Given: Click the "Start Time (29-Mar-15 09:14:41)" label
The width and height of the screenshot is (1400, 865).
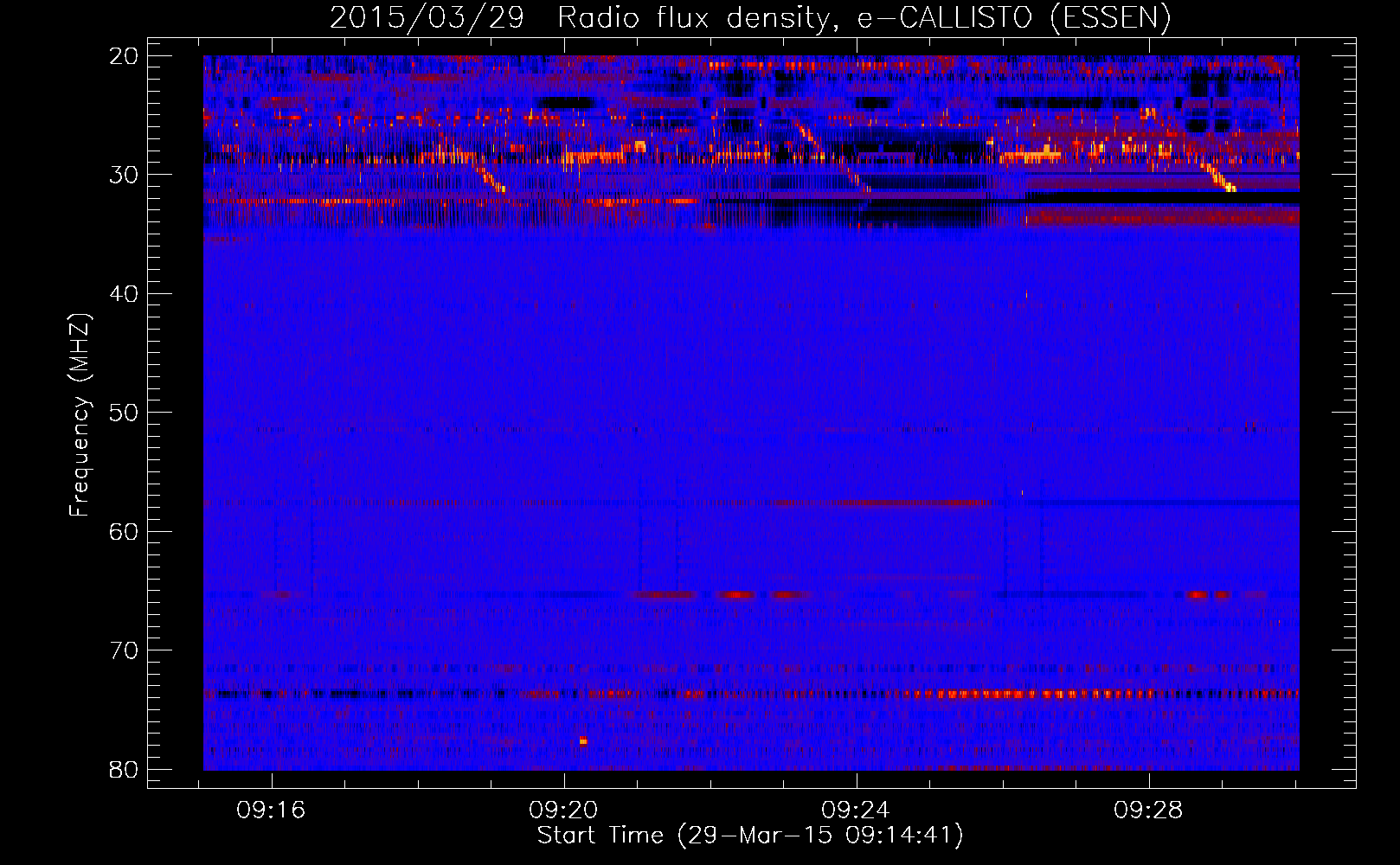Looking at the screenshot, I should (750, 836).
